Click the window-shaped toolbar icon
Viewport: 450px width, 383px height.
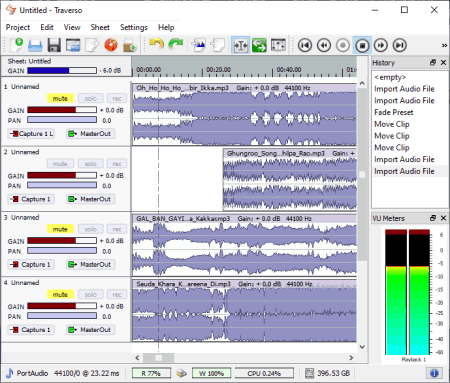[73, 45]
